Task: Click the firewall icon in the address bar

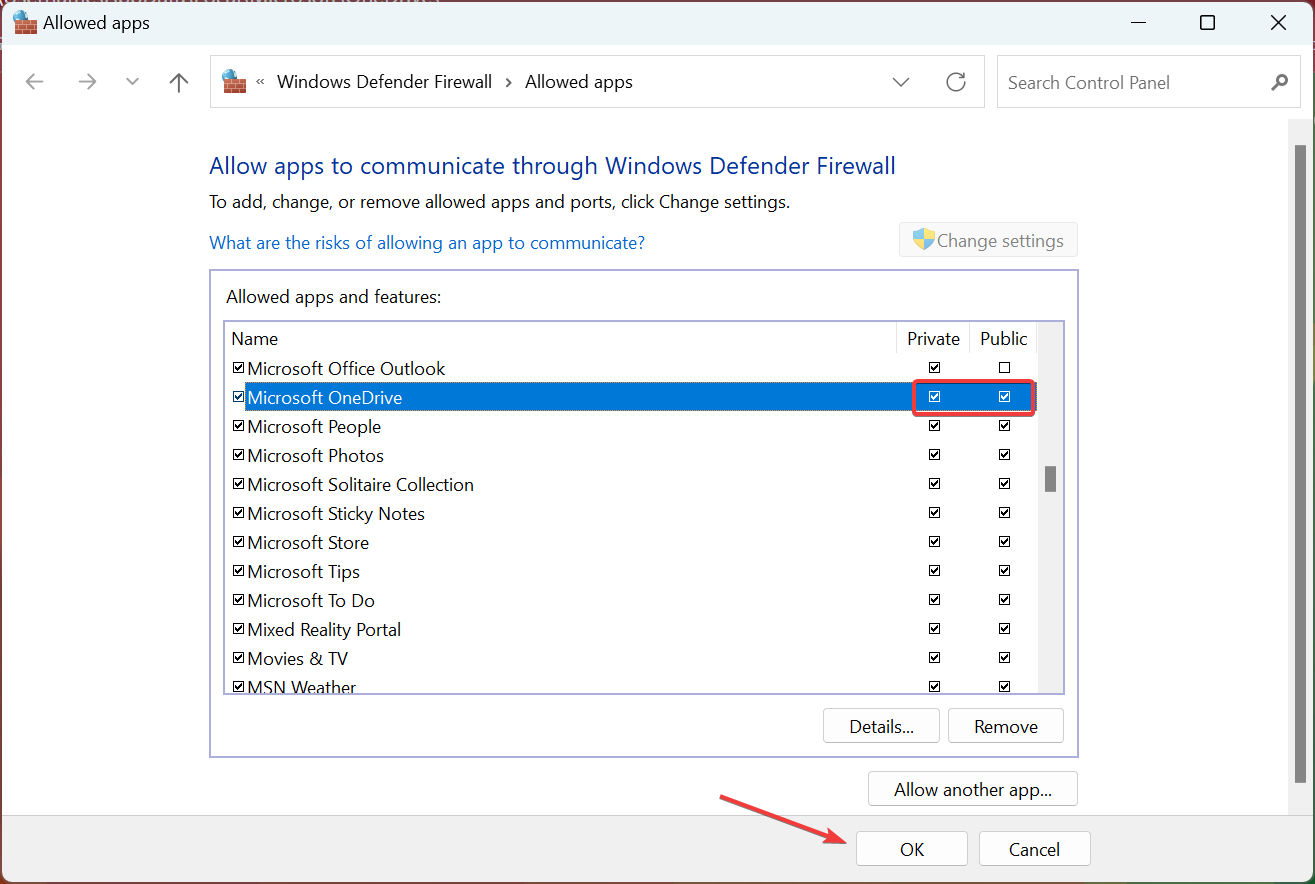Action: pyautogui.click(x=234, y=81)
